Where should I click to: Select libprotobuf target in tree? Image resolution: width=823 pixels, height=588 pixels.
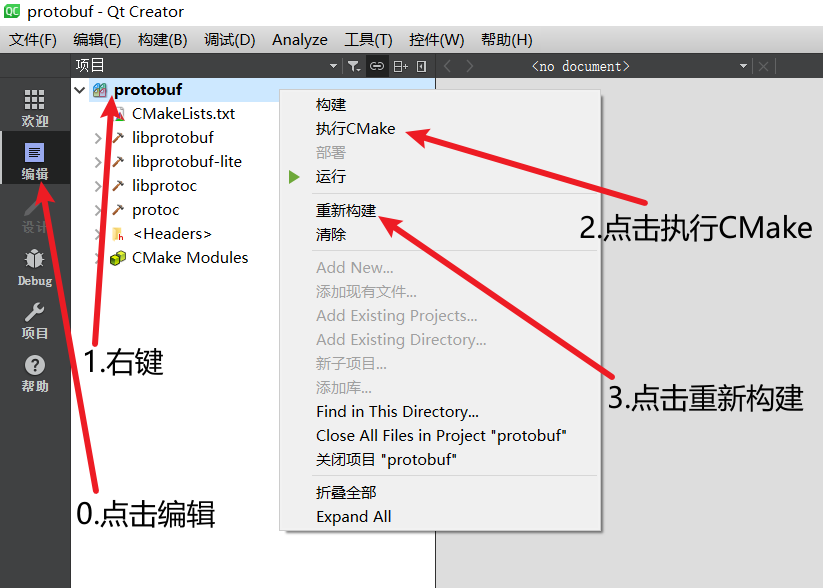click(173, 138)
